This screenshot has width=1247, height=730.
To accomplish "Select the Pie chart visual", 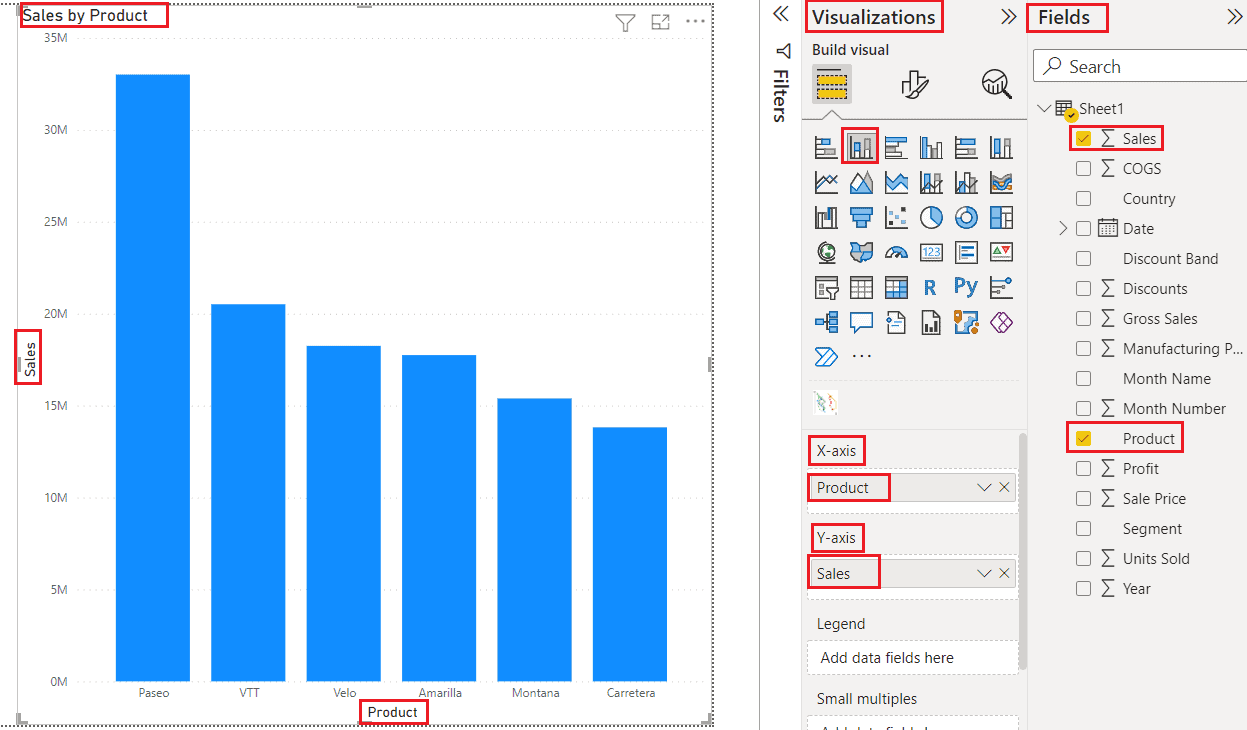I will click(931, 217).
